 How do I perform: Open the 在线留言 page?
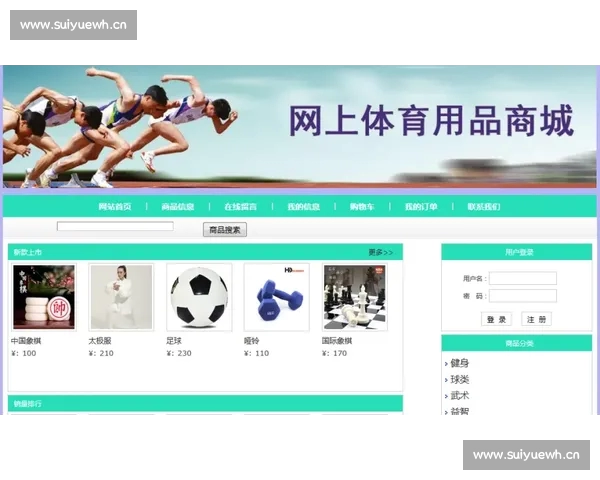[240, 207]
